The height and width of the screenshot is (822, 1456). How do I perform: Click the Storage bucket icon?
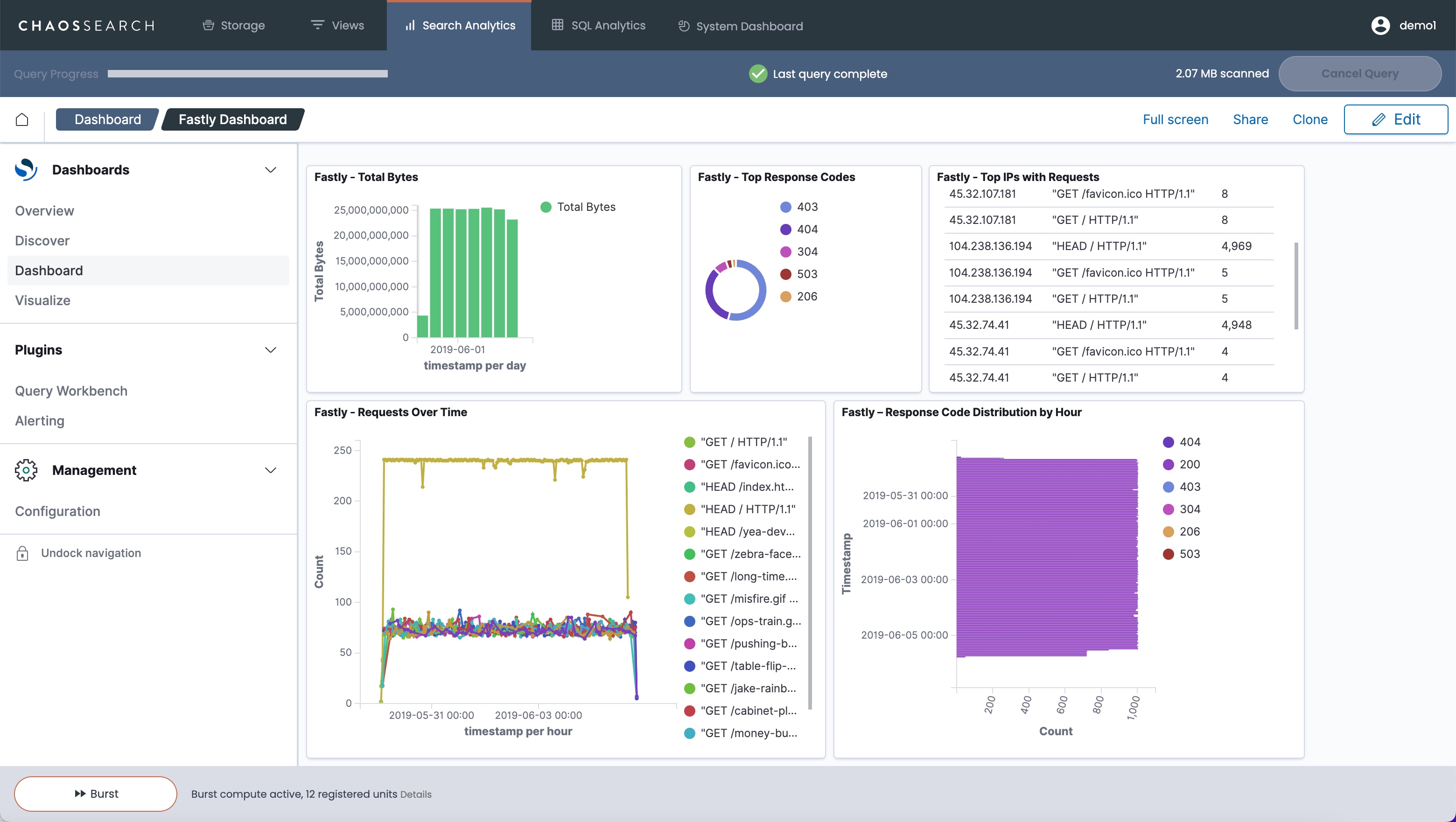[x=208, y=25]
